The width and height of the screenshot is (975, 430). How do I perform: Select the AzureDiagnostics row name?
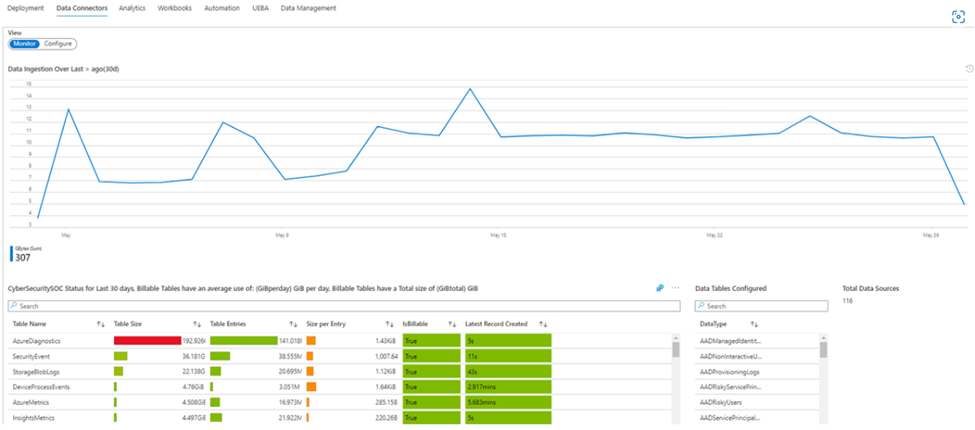[37, 341]
